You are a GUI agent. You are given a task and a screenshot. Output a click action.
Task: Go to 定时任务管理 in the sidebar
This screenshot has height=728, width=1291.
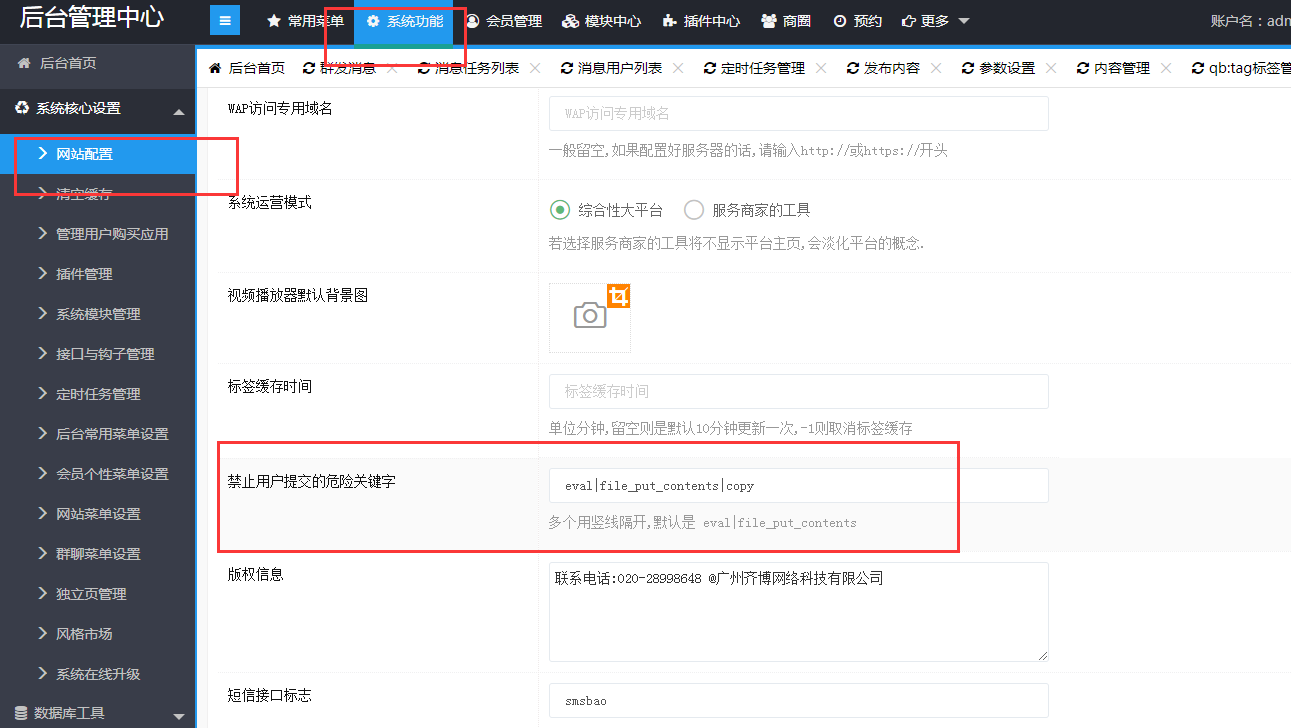click(x=98, y=394)
